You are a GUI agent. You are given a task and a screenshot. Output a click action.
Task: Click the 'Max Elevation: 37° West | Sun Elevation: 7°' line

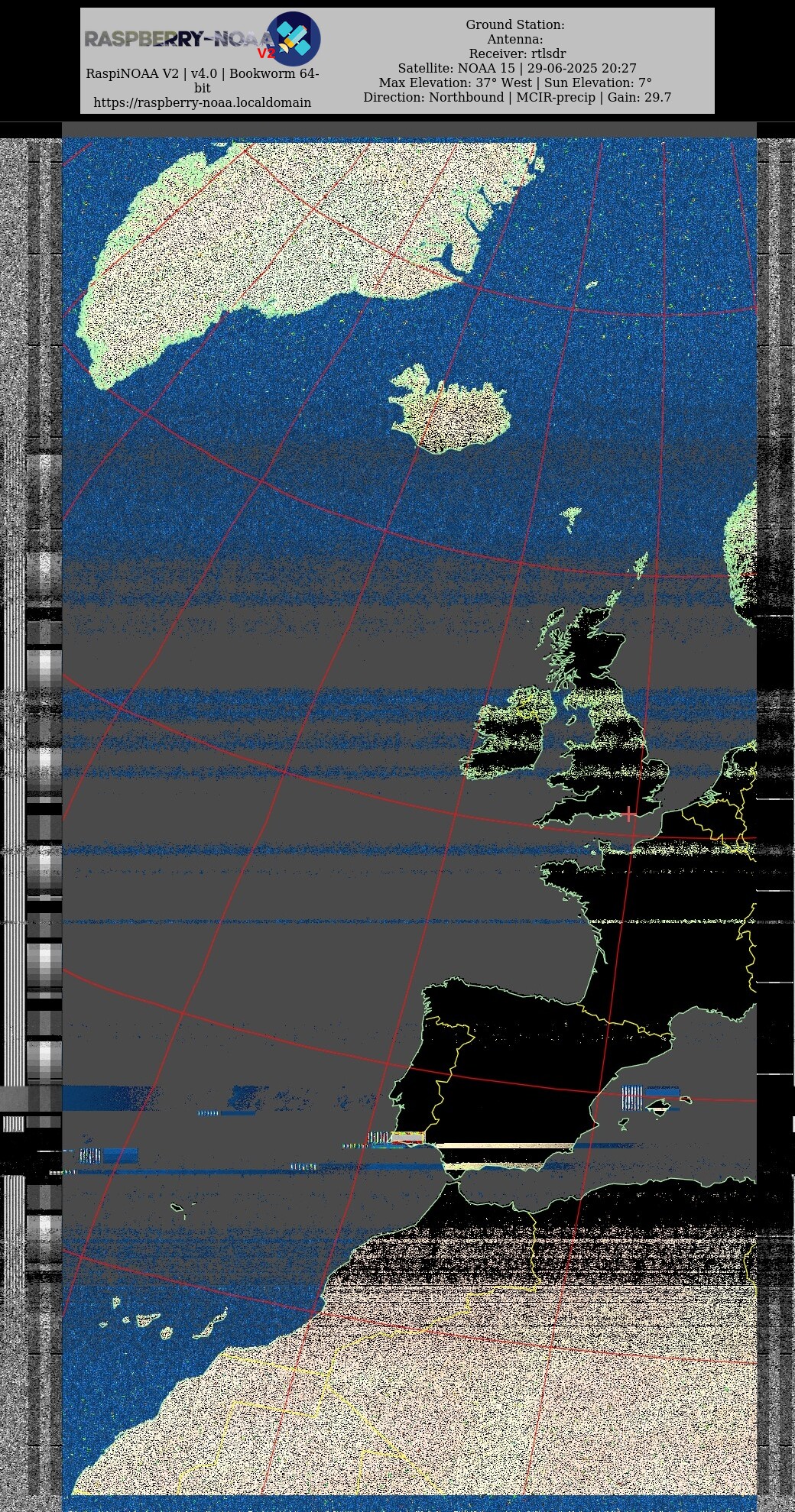(516, 83)
